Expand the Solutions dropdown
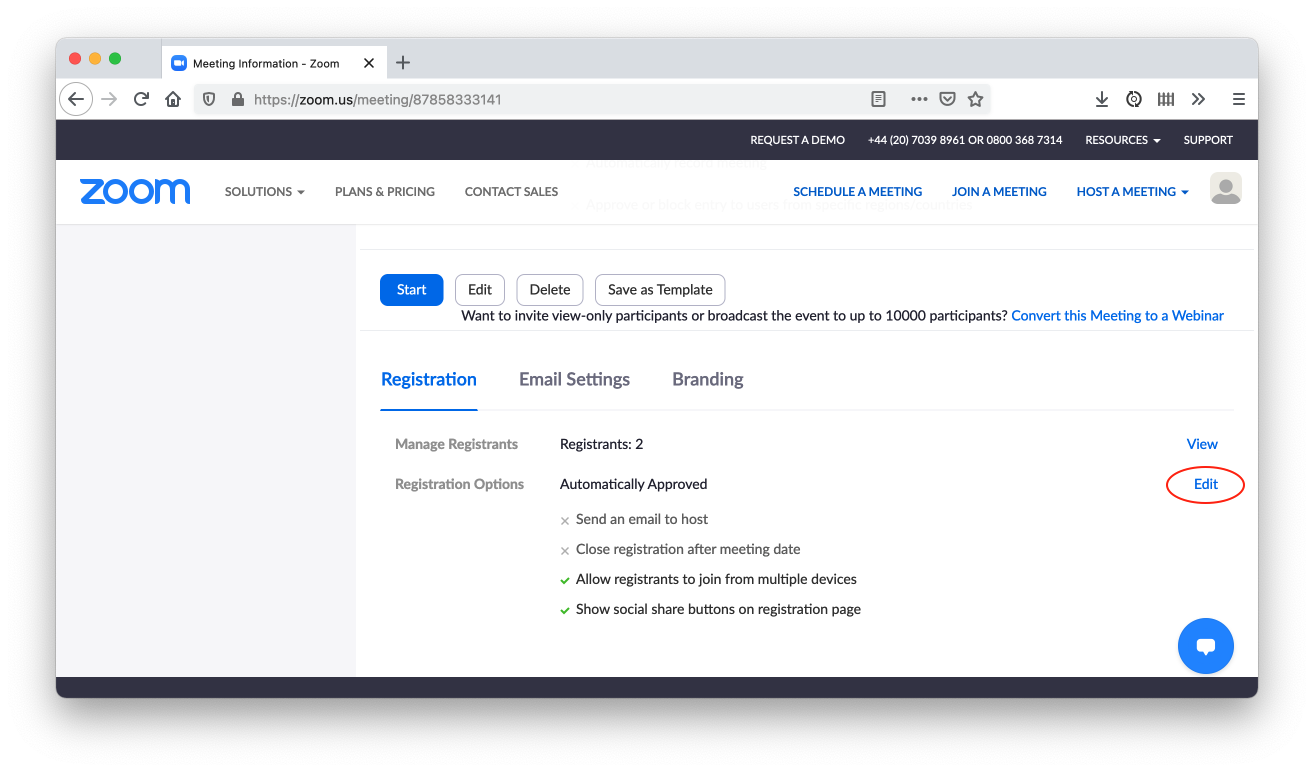Image resolution: width=1314 pixels, height=772 pixels. tap(264, 191)
